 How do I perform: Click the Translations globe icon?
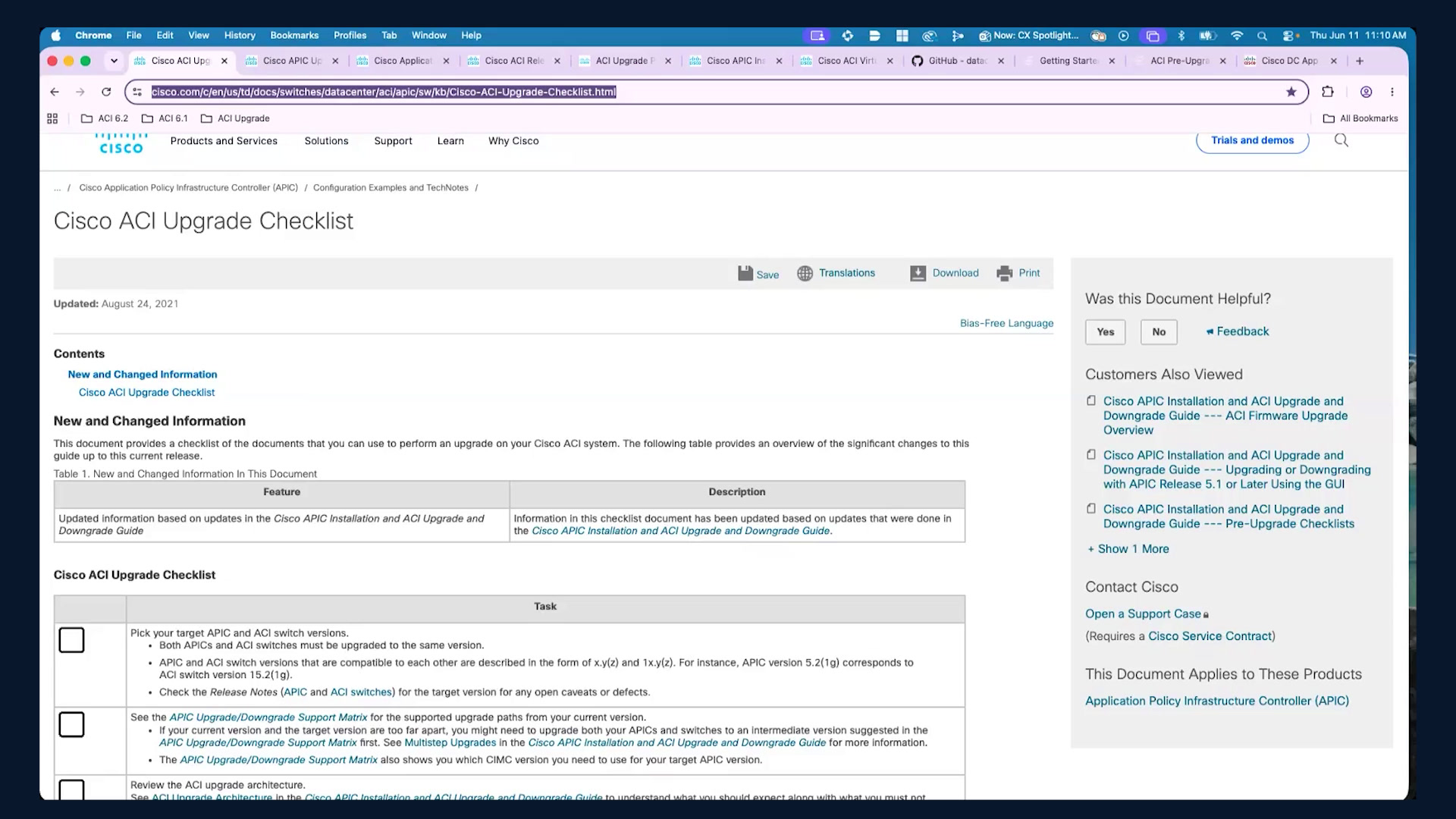[805, 273]
